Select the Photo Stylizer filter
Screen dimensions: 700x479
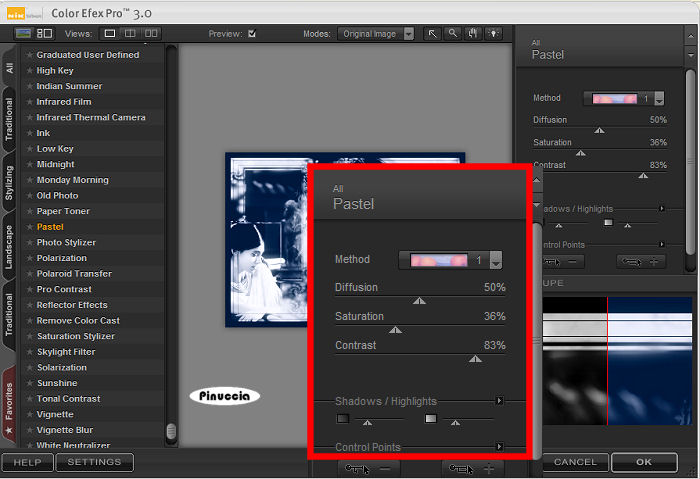click(67, 242)
